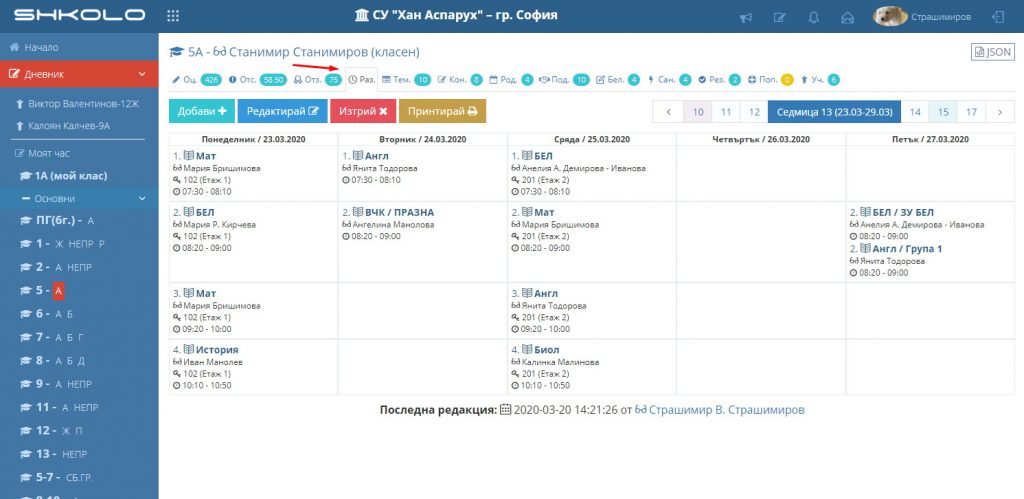Screen dimensions: 1024x499
Task: Open Monday's first lesson Мат
Action: pos(206,156)
